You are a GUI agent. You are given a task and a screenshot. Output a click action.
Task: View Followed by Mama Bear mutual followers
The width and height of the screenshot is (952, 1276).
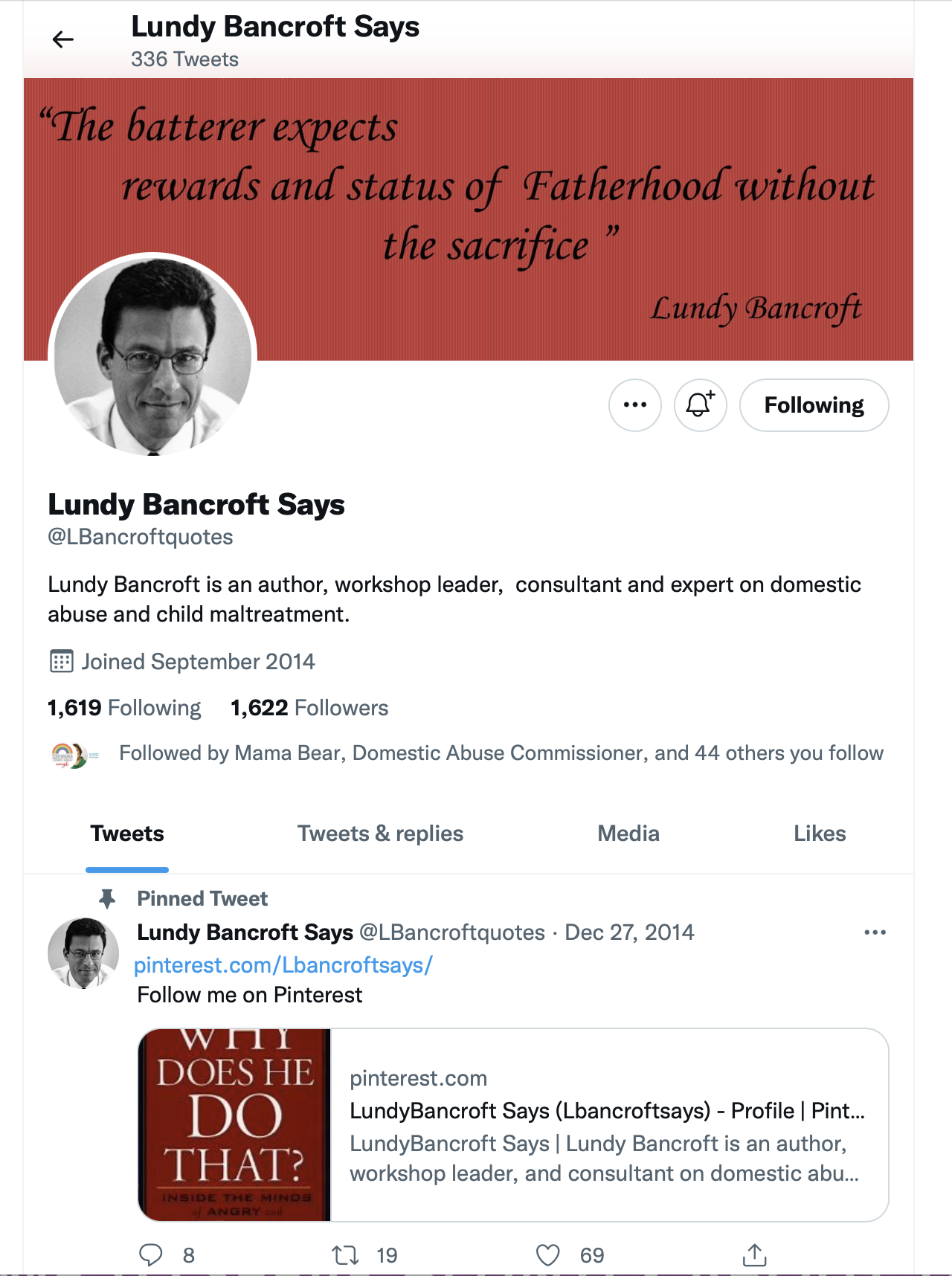click(501, 753)
